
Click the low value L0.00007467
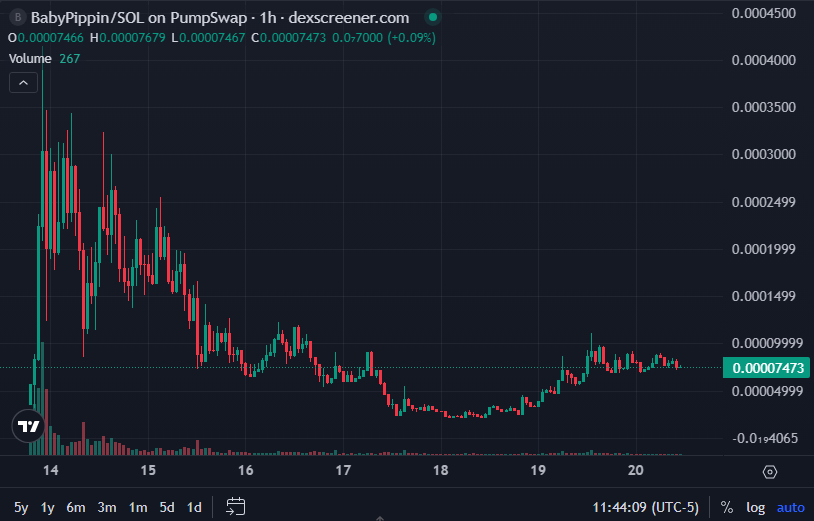[x=208, y=38]
